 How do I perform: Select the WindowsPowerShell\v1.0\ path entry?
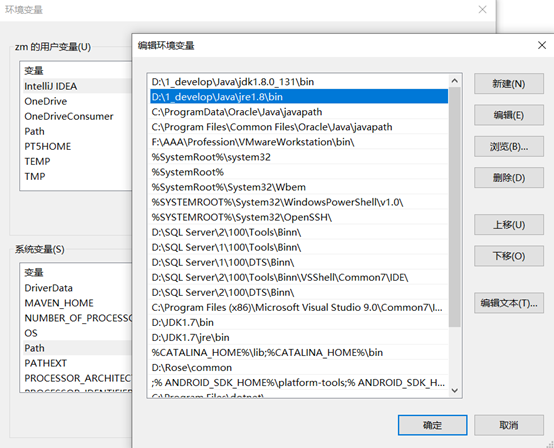coord(299,202)
